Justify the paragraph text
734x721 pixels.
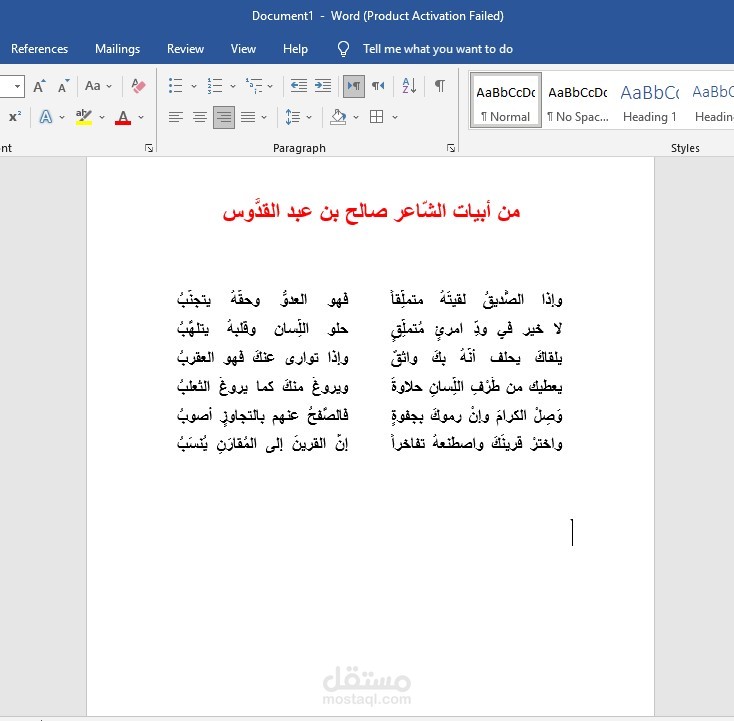[x=248, y=117]
